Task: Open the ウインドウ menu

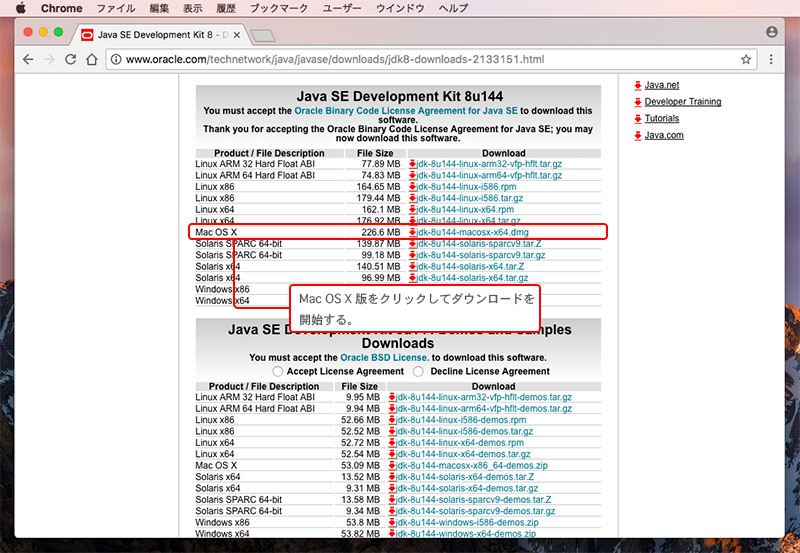Action: pos(400,8)
